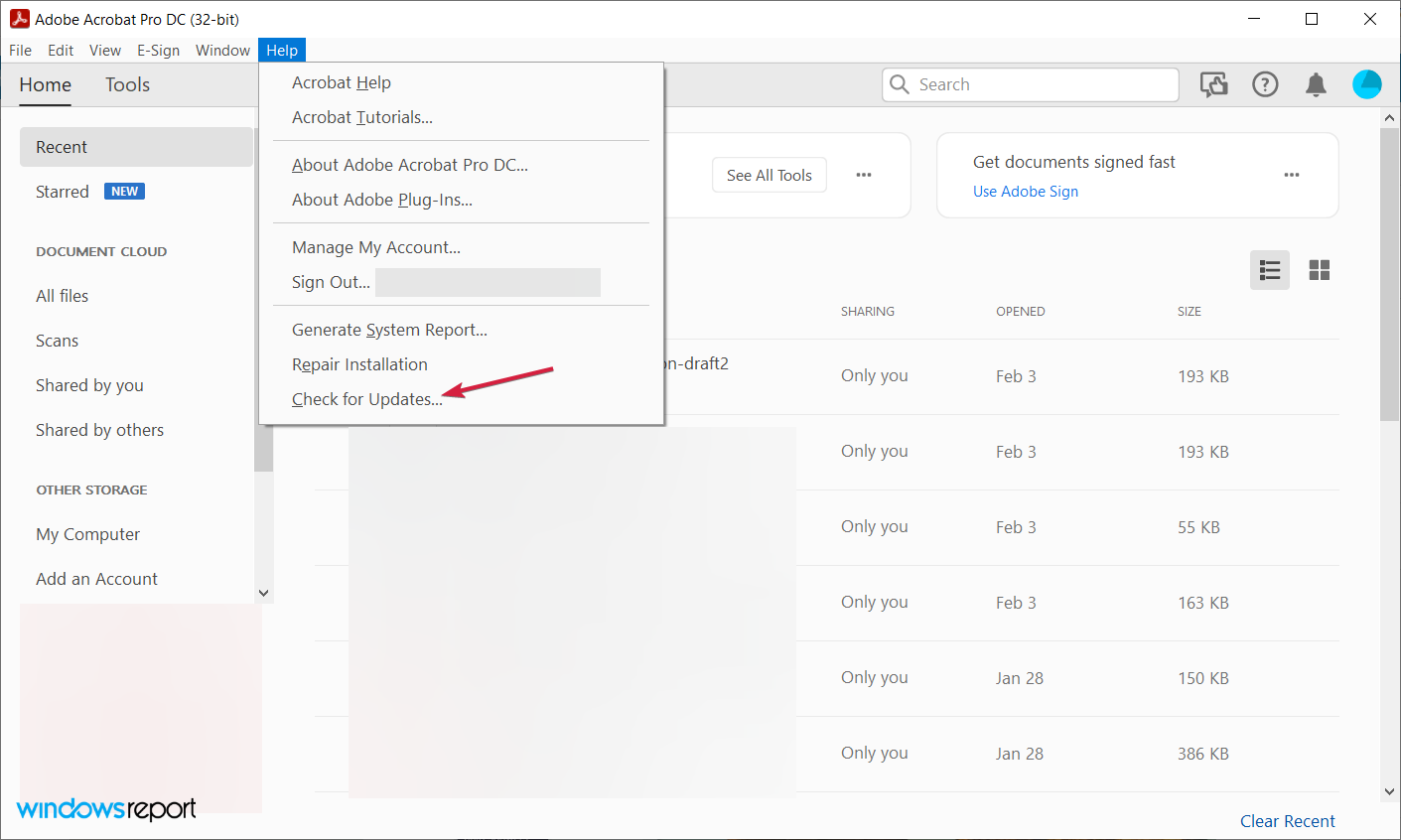Image resolution: width=1401 pixels, height=840 pixels.
Task: Open About Adobe Acrobat Pro DC
Action: click(x=409, y=165)
